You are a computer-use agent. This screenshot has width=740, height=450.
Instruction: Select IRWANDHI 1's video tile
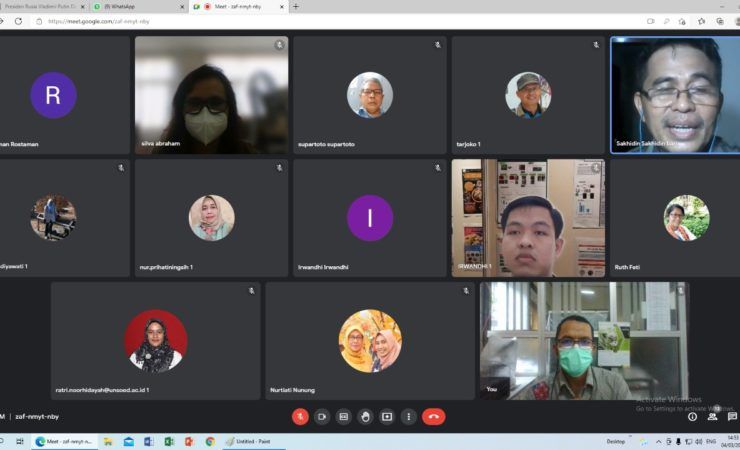(x=528, y=218)
